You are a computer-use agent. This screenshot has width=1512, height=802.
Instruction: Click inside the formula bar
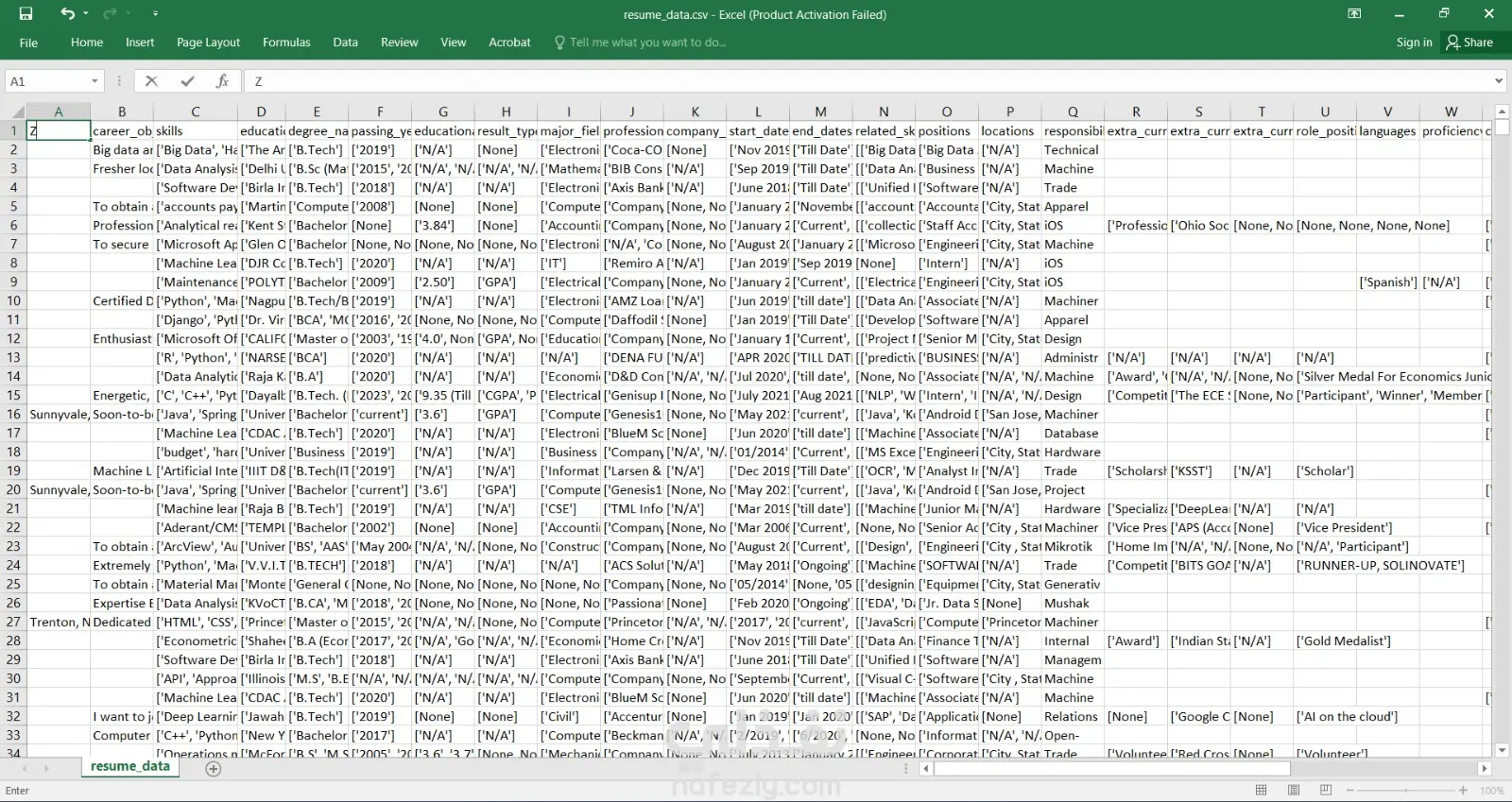click(x=869, y=81)
